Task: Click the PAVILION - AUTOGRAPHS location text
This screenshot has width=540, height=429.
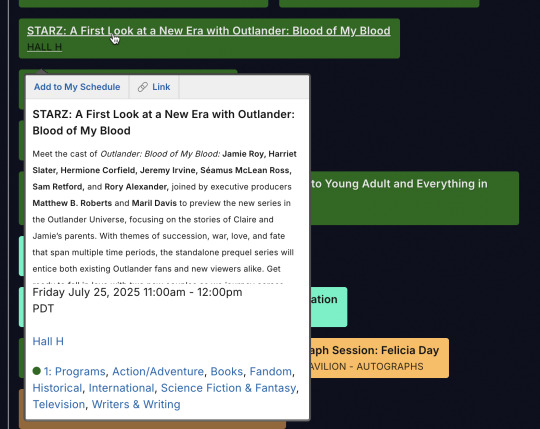Action: [366, 366]
